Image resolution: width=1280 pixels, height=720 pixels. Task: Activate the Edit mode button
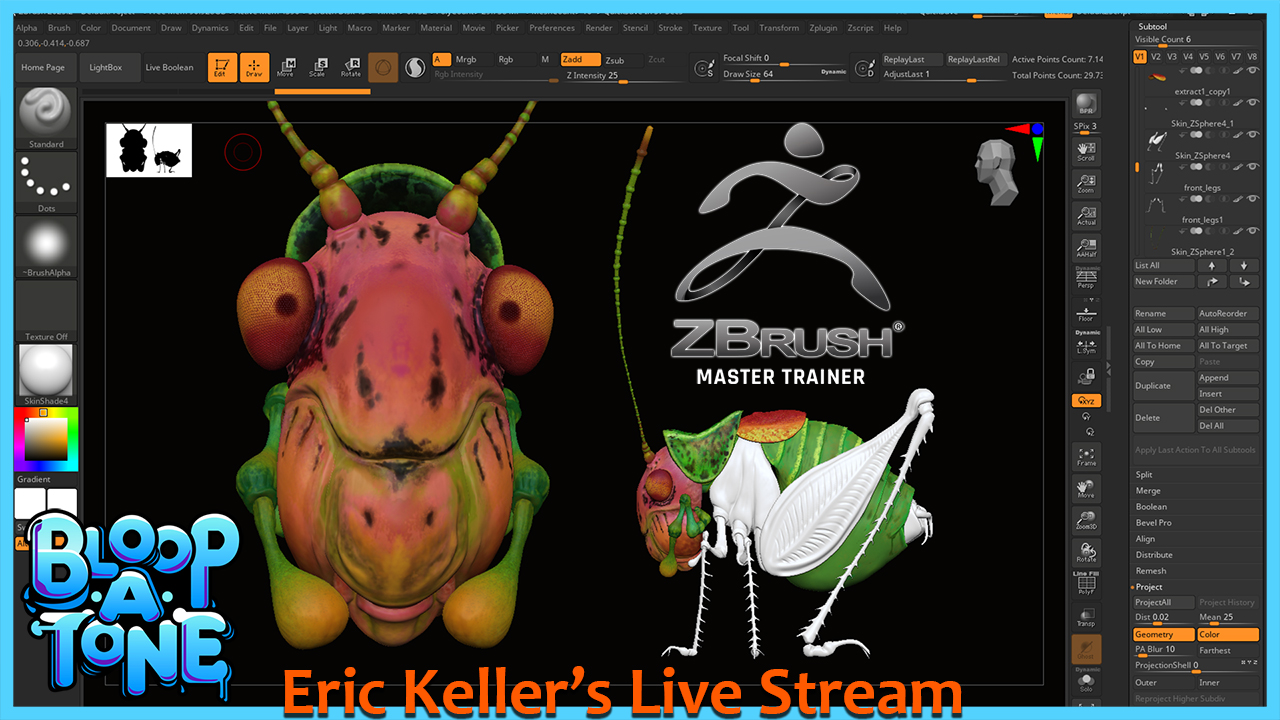pyautogui.click(x=223, y=68)
